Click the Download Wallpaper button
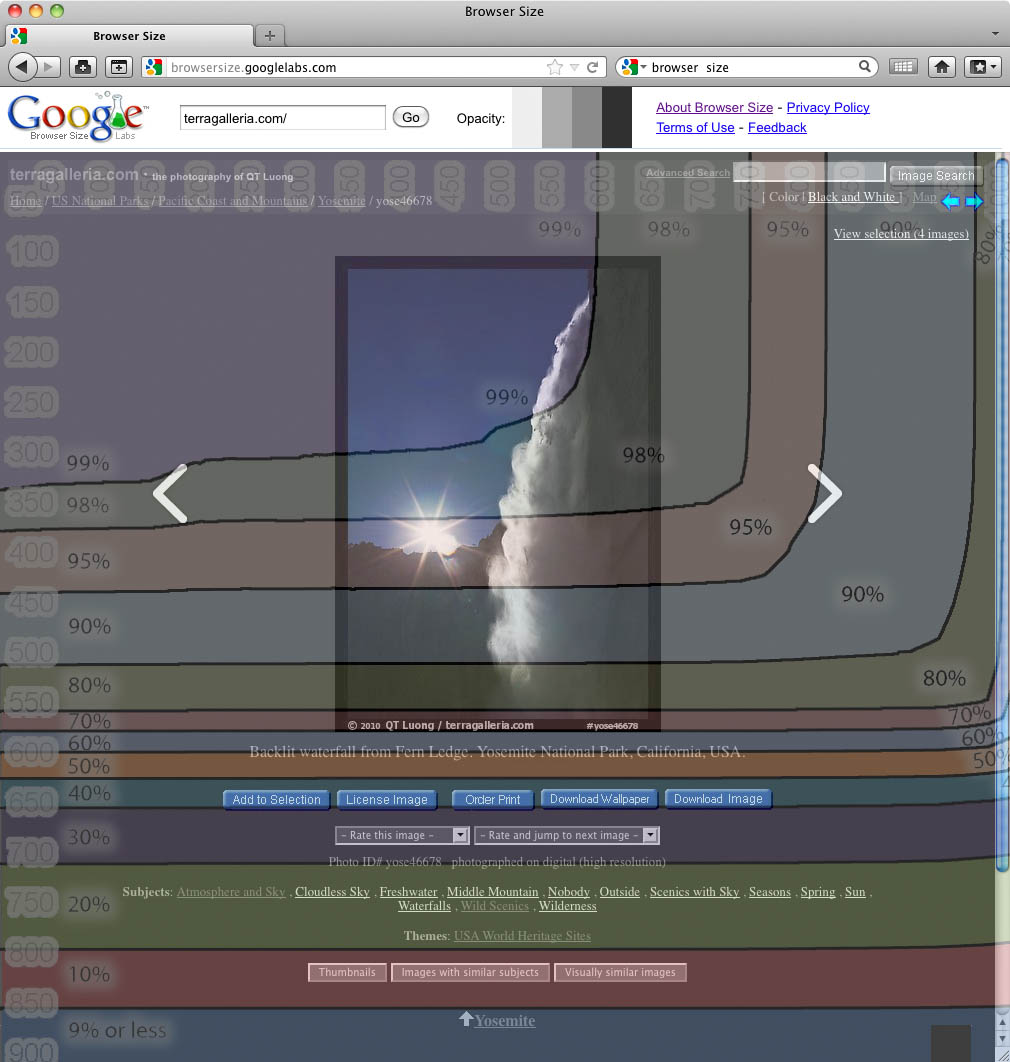The width and height of the screenshot is (1010, 1062). point(599,799)
